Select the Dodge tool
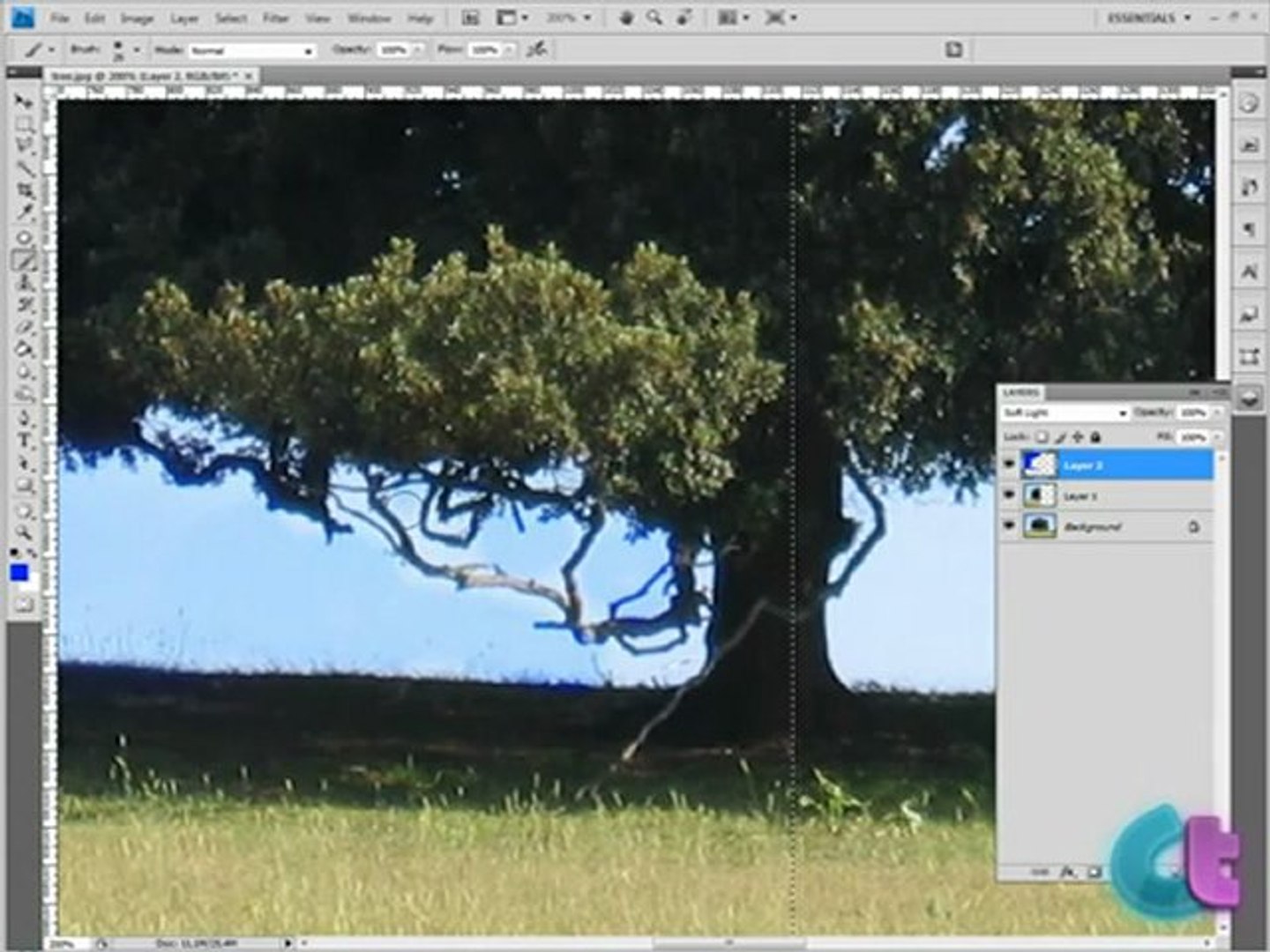Viewport: 1270px width, 952px height. pos(24,395)
